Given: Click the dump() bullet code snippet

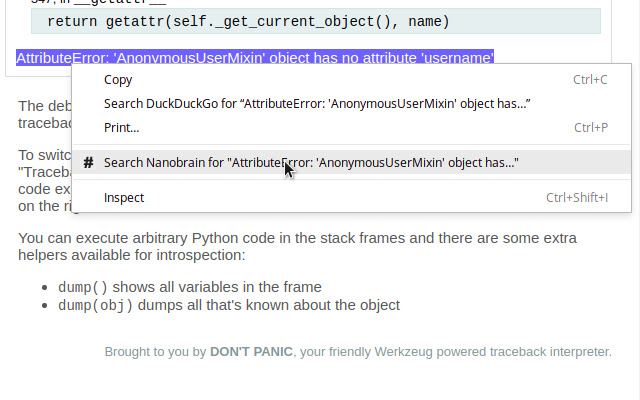Looking at the screenshot, I should [x=82, y=287].
